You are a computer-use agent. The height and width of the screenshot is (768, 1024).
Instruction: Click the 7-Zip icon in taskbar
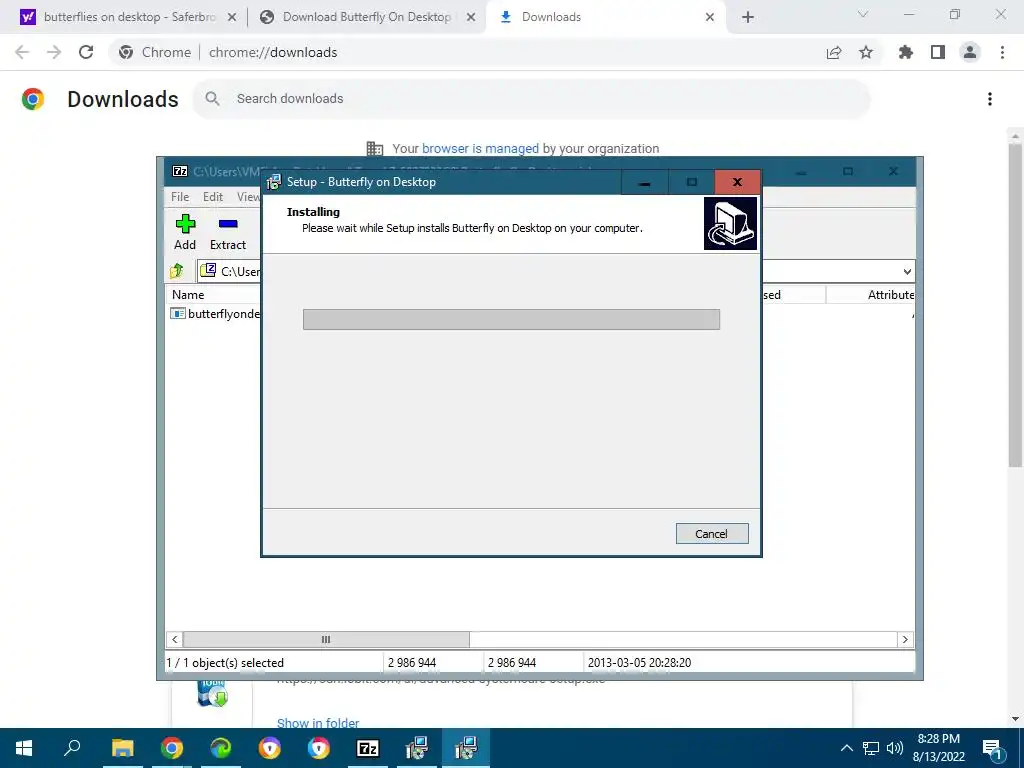(x=368, y=748)
